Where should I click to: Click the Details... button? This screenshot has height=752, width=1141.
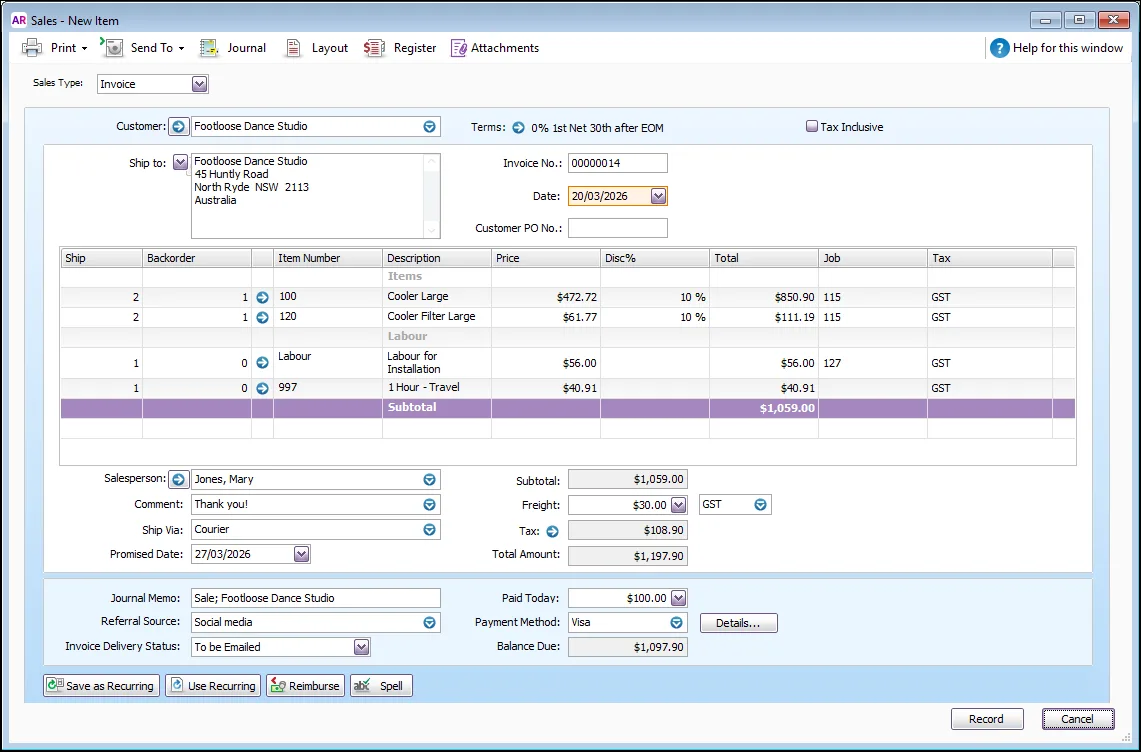738,623
